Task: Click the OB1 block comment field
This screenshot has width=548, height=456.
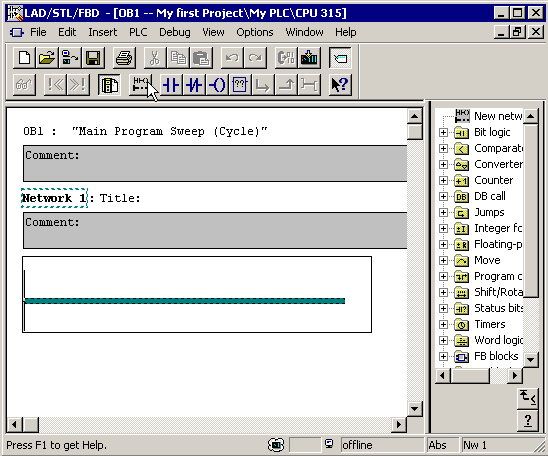Action: (215, 164)
